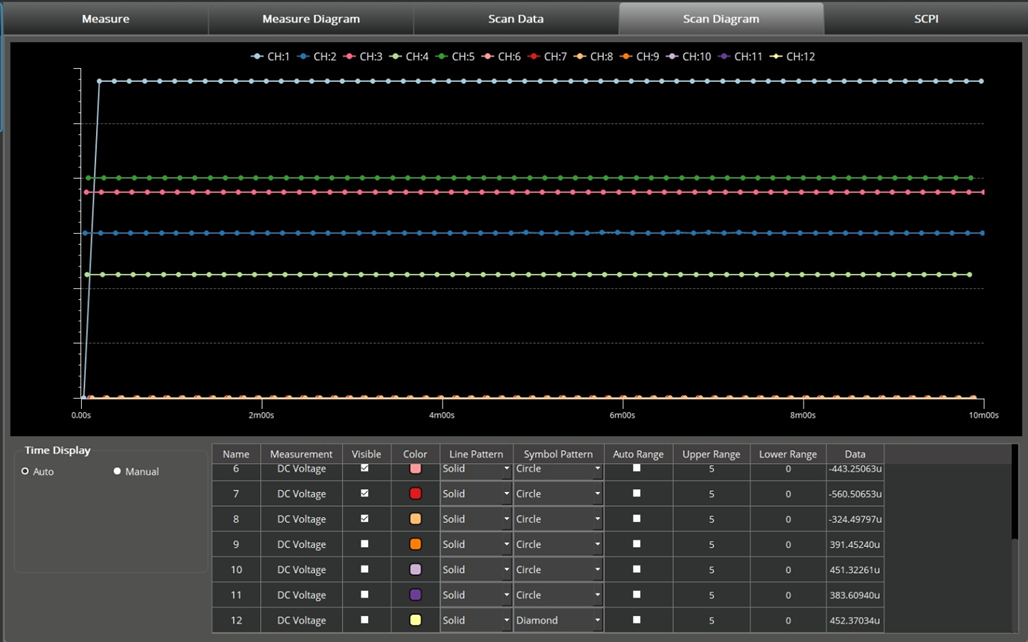This screenshot has width=1028, height=642.
Task: Click the CH:9 legend entry
Action: pyautogui.click(x=639, y=56)
